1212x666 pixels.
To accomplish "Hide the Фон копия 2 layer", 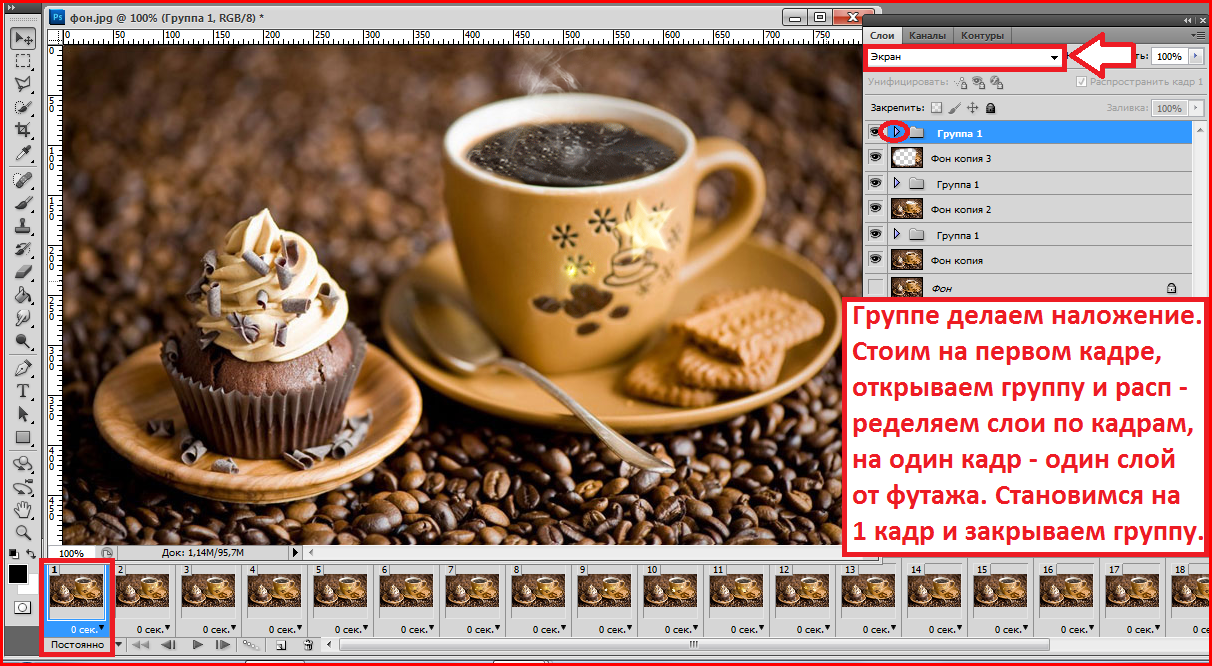I will (875, 209).
